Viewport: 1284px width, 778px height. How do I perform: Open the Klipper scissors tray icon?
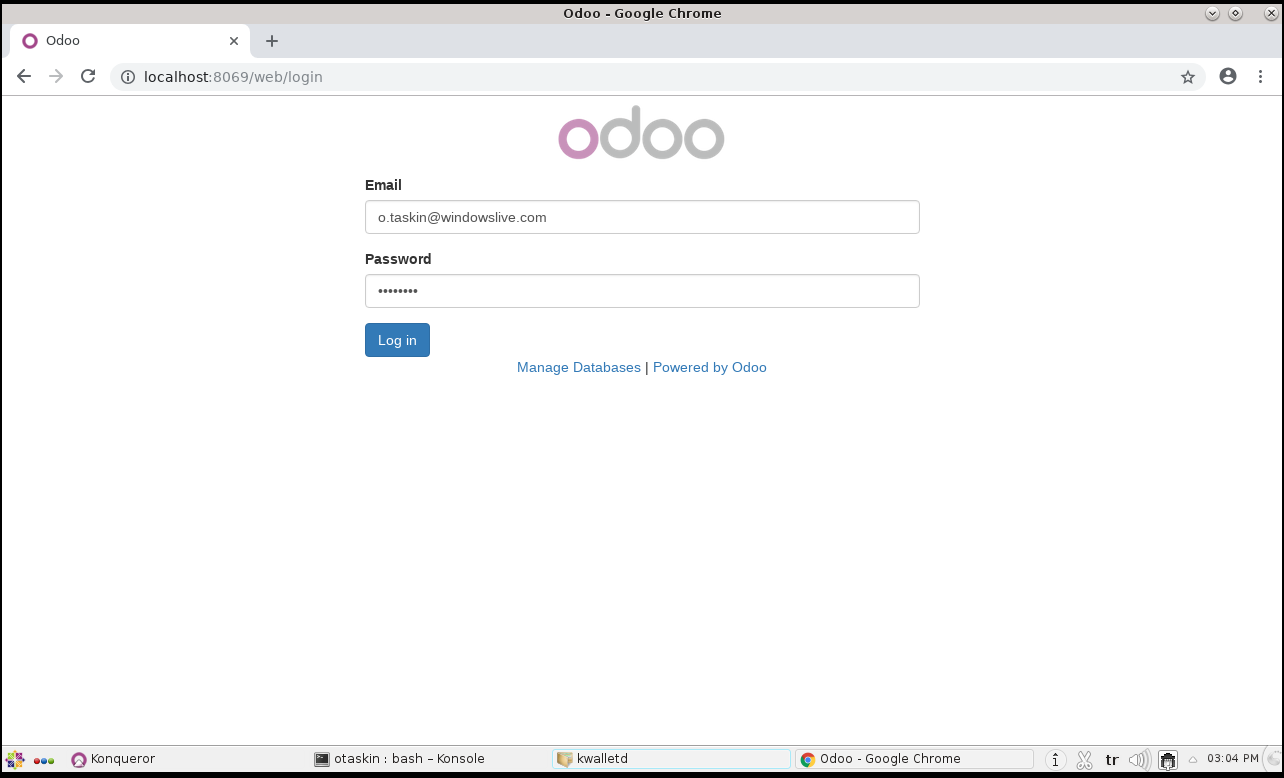(1084, 760)
